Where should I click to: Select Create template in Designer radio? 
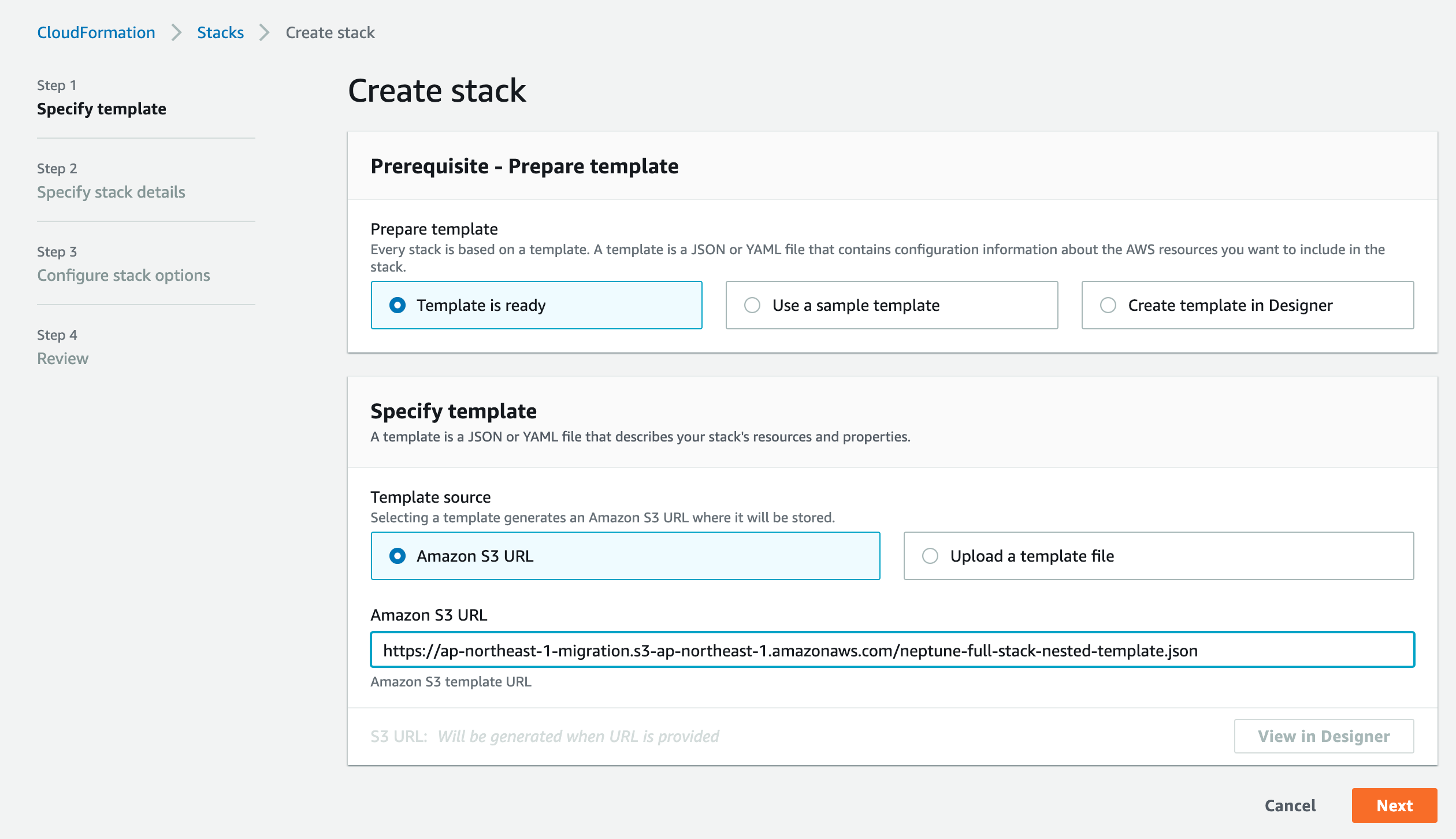click(1108, 305)
